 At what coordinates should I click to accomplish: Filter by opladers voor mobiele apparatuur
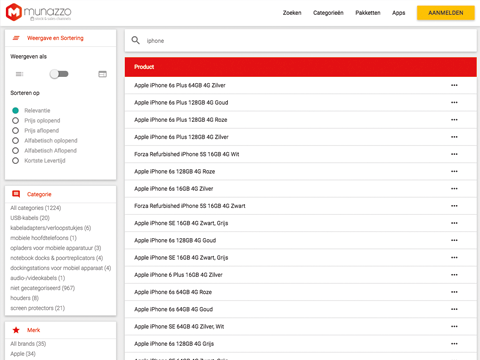(x=55, y=248)
